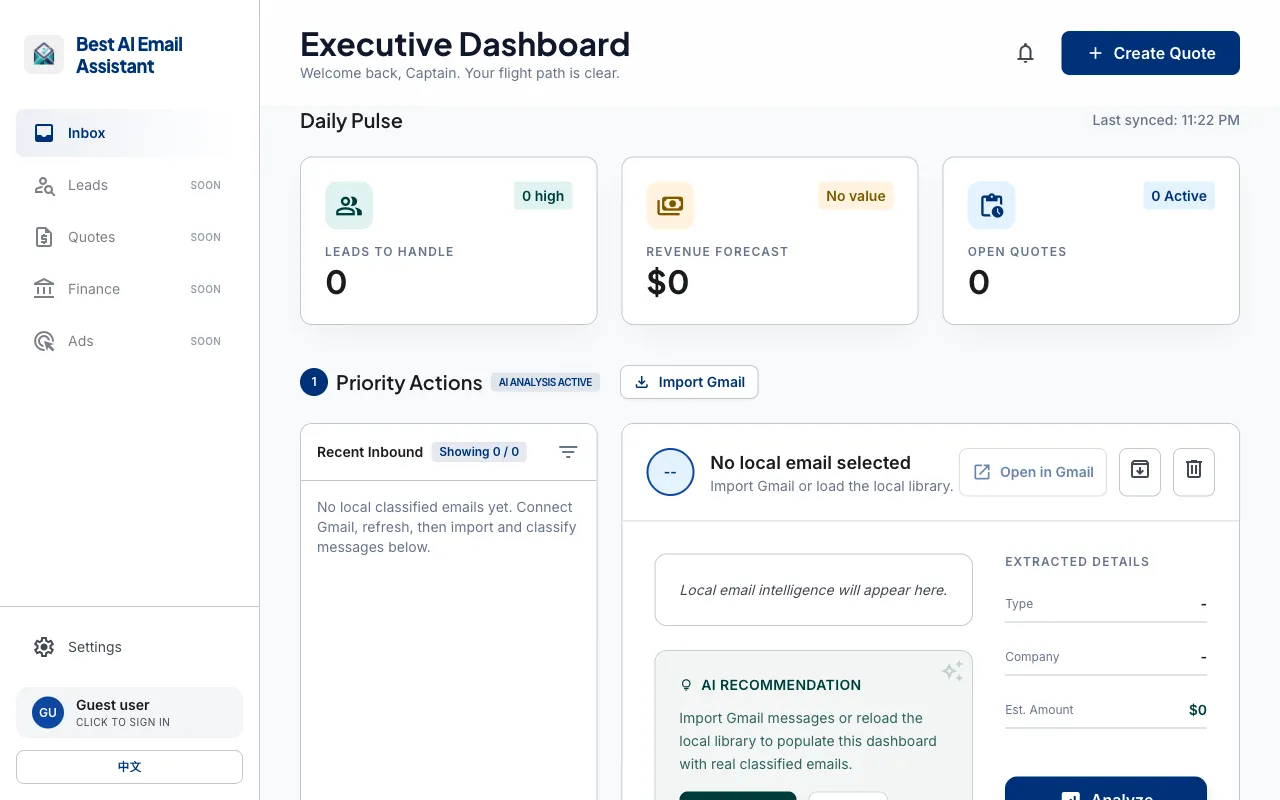Click the Open in Gmail button
The height and width of the screenshot is (800, 1280).
[1033, 472]
